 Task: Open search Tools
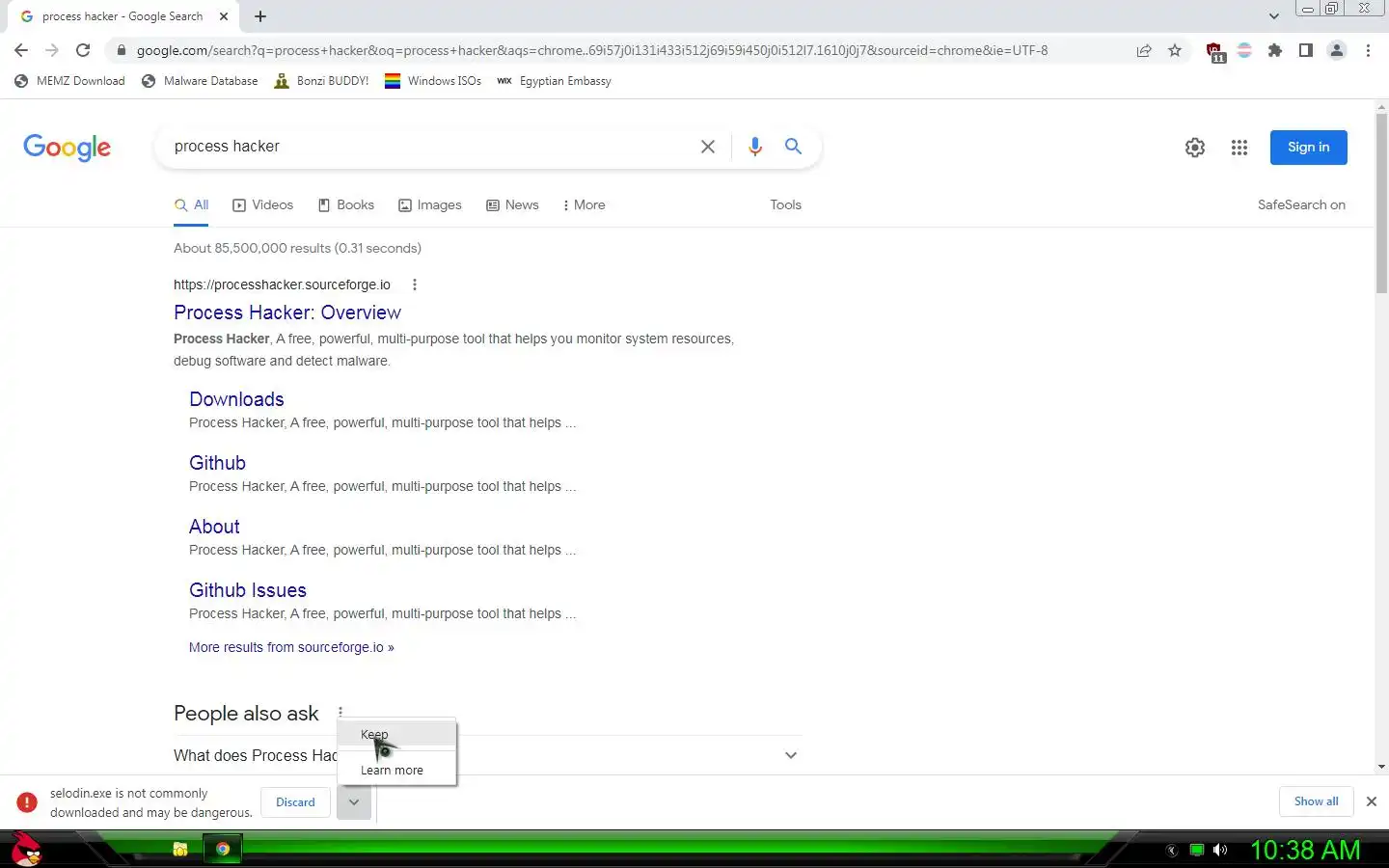[x=785, y=204]
